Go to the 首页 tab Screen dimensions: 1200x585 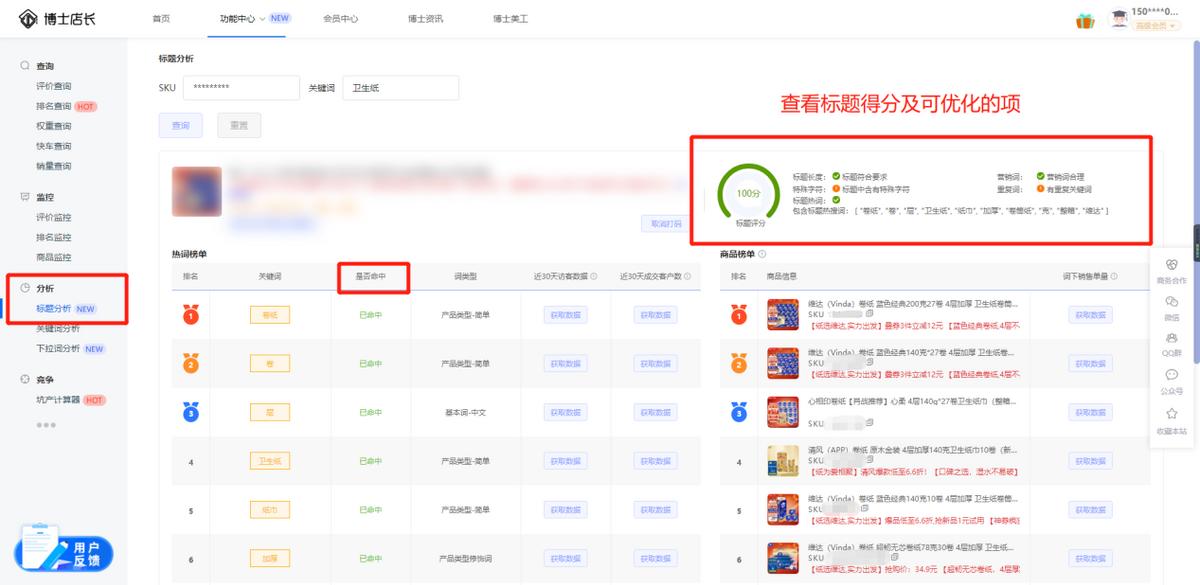[x=160, y=19]
